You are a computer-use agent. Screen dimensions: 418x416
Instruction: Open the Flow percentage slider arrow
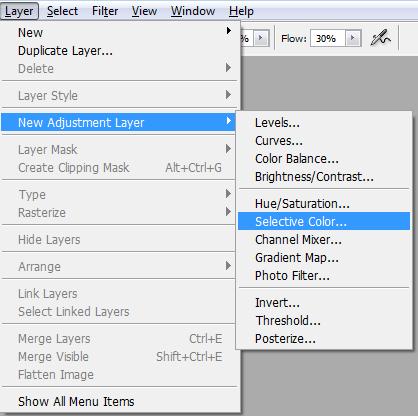353,38
